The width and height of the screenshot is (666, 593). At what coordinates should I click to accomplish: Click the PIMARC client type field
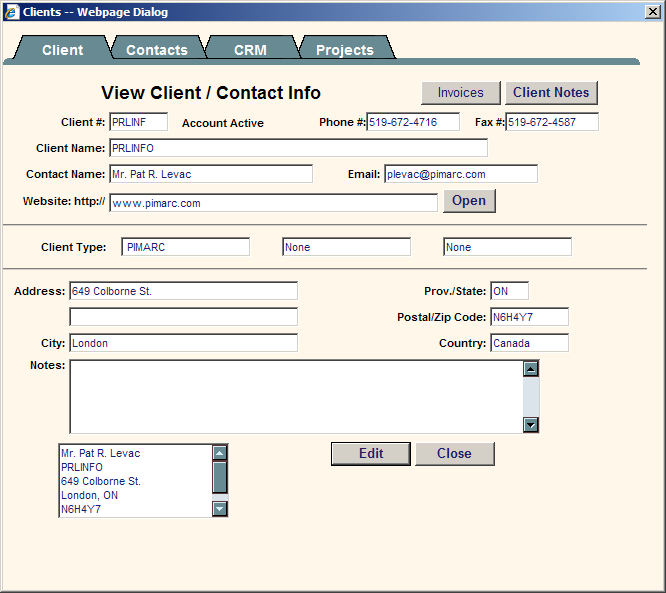(x=186, y=247)
